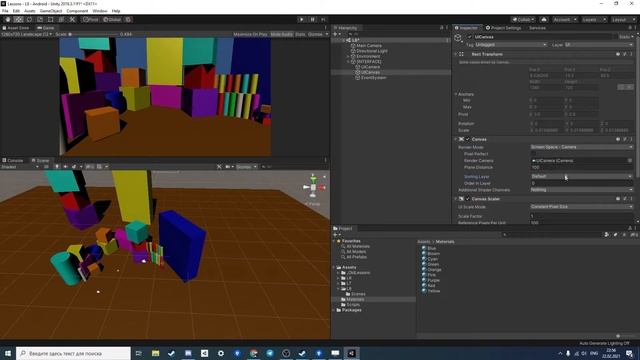Open the Assets menu
The image size is (640, 360).
point(30,11)
